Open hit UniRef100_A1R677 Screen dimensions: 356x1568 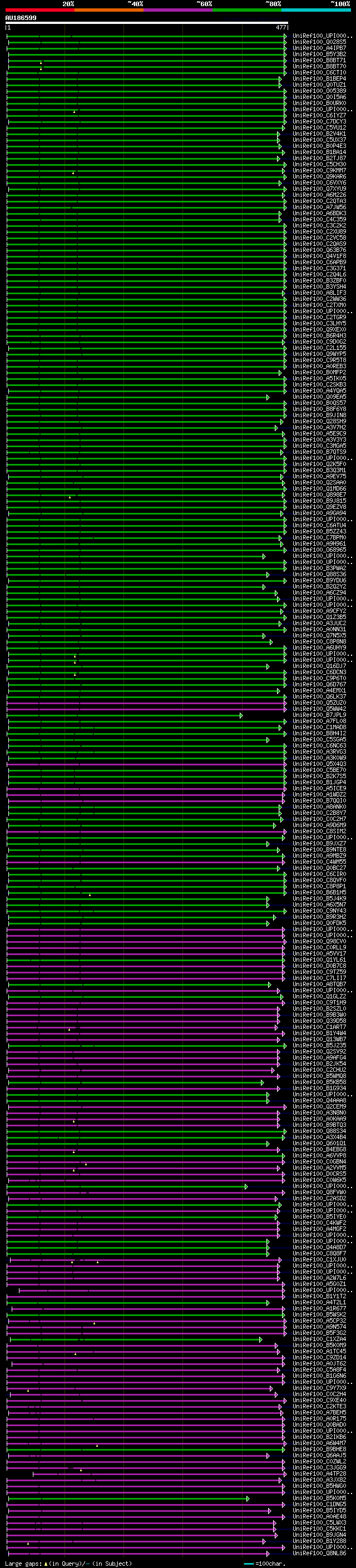pyautogui.click(x=319, y=1308)
